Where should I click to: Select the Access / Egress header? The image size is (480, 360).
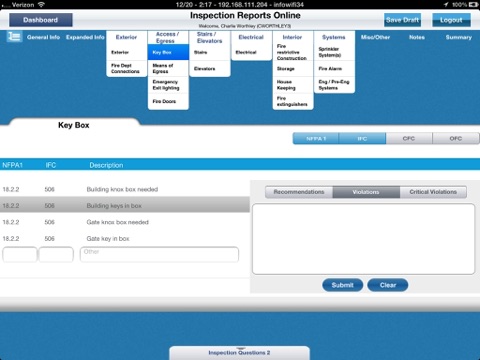168,37
